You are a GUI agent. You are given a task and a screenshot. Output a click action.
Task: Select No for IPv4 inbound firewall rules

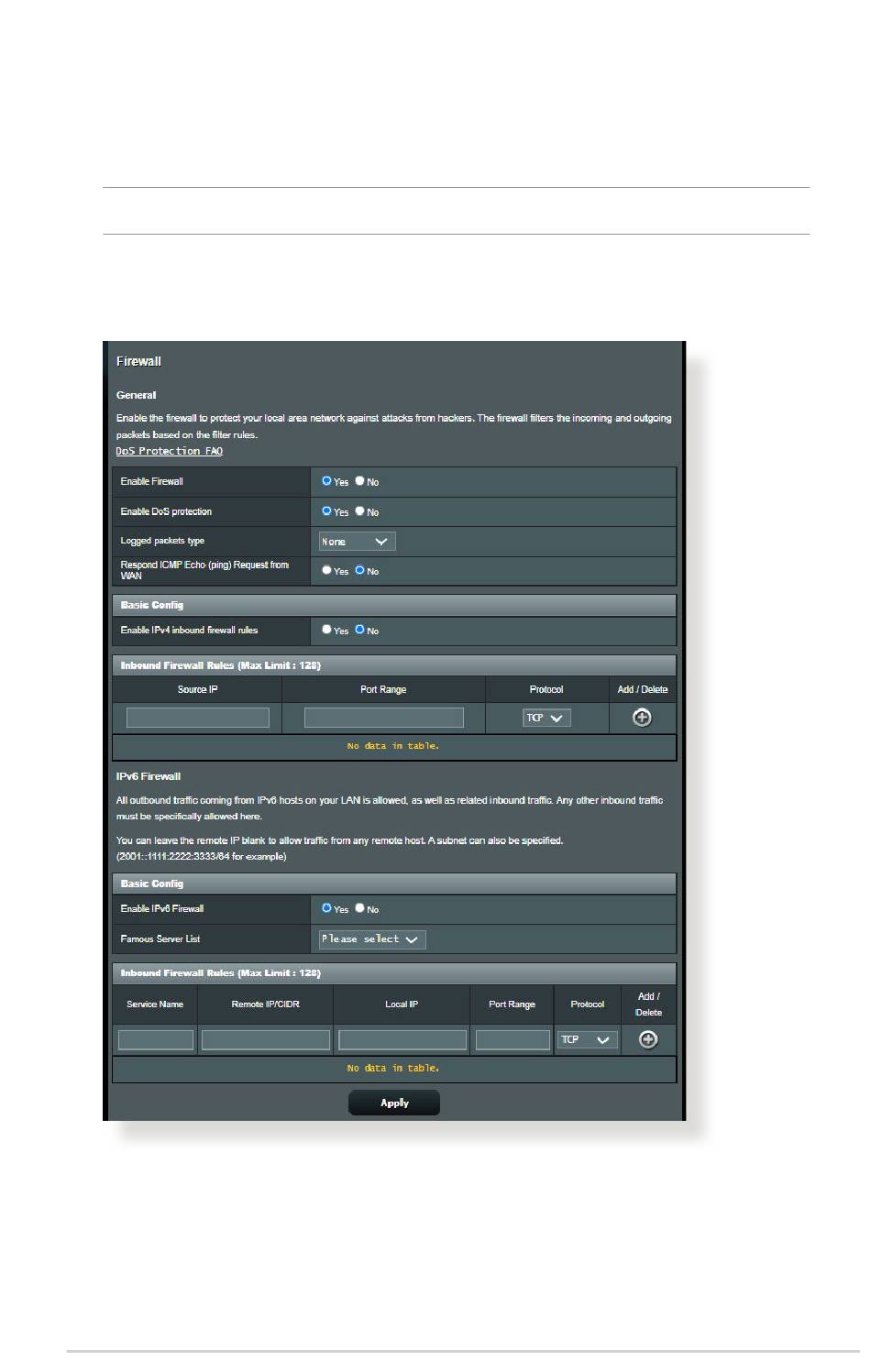pyautogui.click(x=360, y=630)
